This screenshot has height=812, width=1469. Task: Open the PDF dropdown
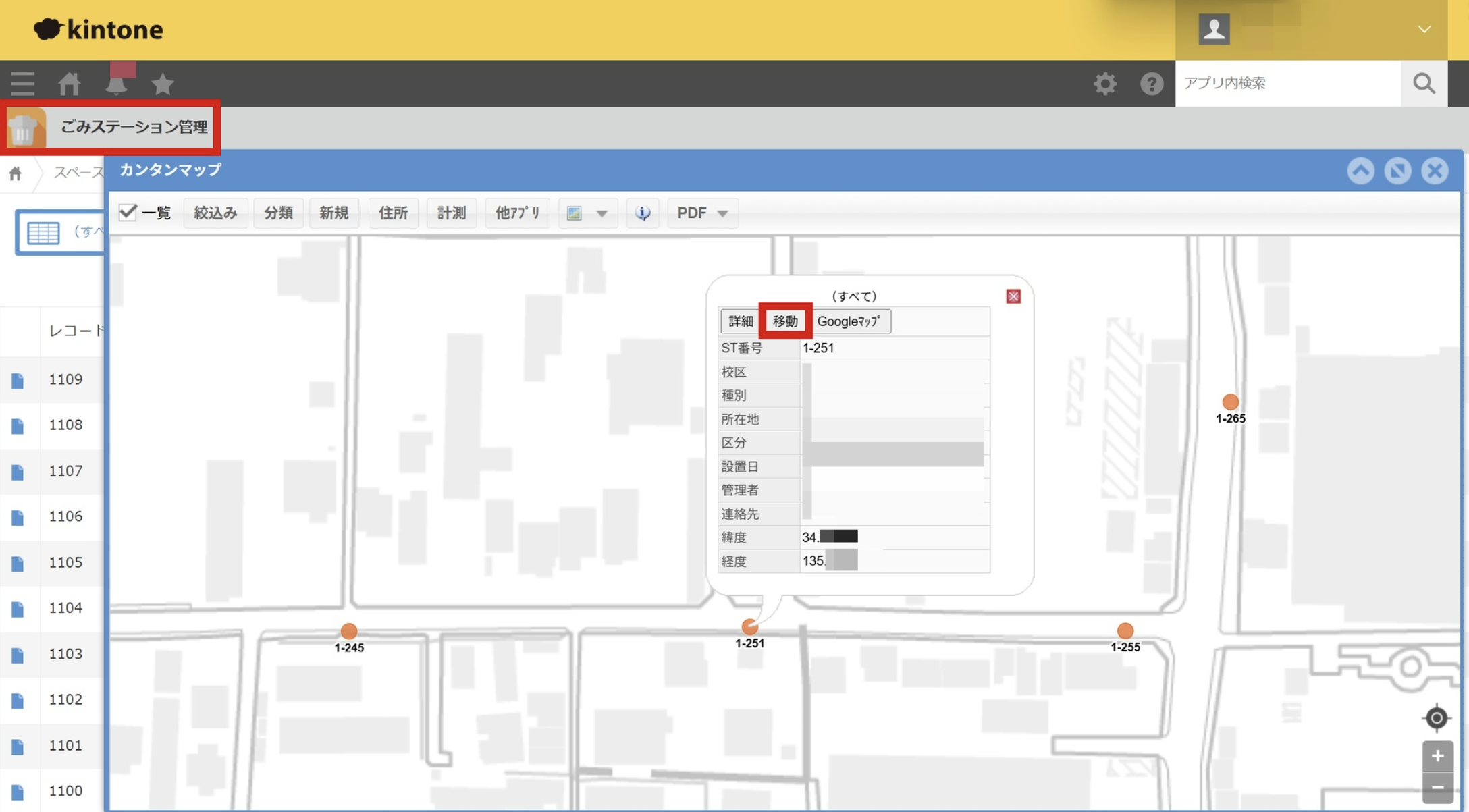click(702, 213)
